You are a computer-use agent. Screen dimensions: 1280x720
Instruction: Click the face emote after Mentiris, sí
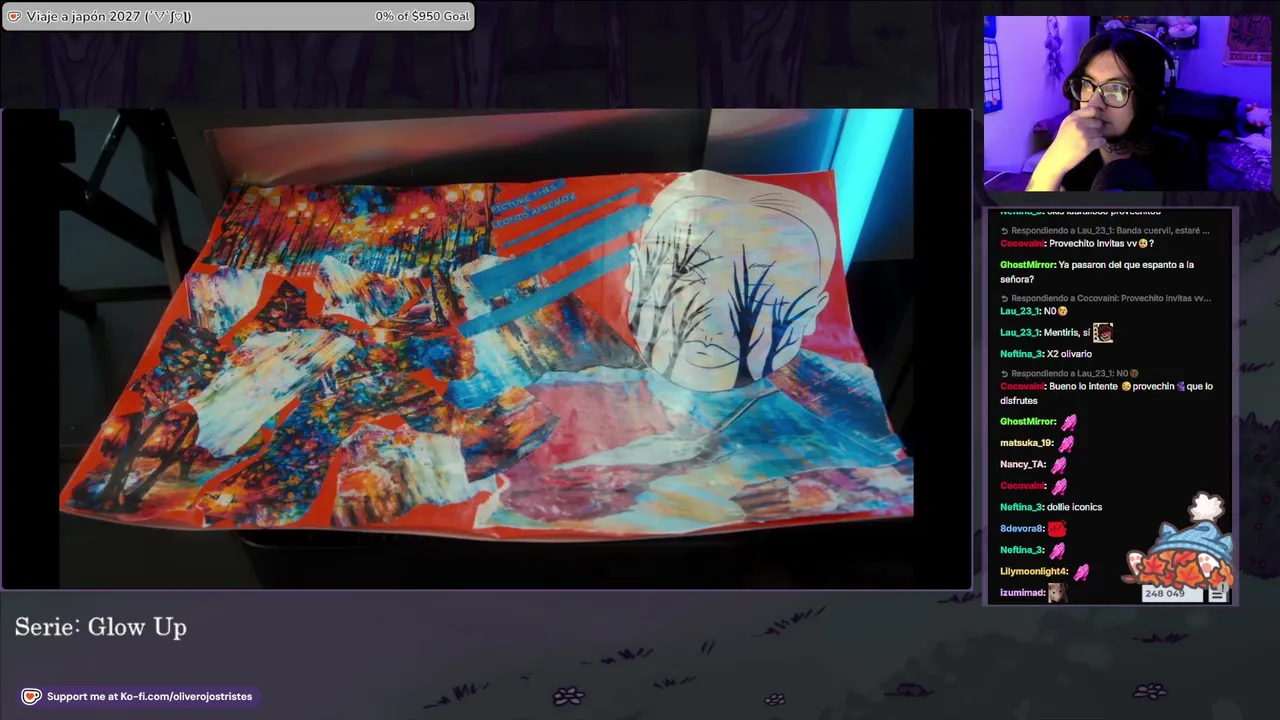click(1103, 332)
